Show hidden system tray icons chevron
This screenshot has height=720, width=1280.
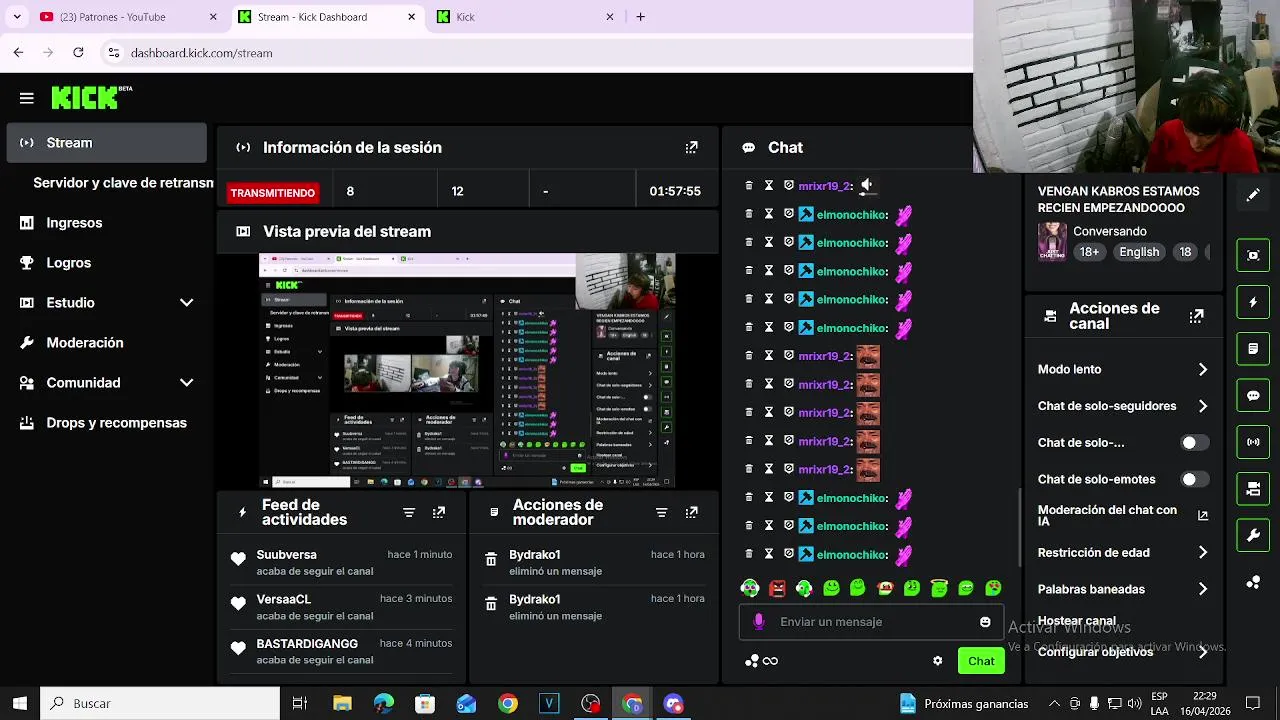pos(1054,703)
